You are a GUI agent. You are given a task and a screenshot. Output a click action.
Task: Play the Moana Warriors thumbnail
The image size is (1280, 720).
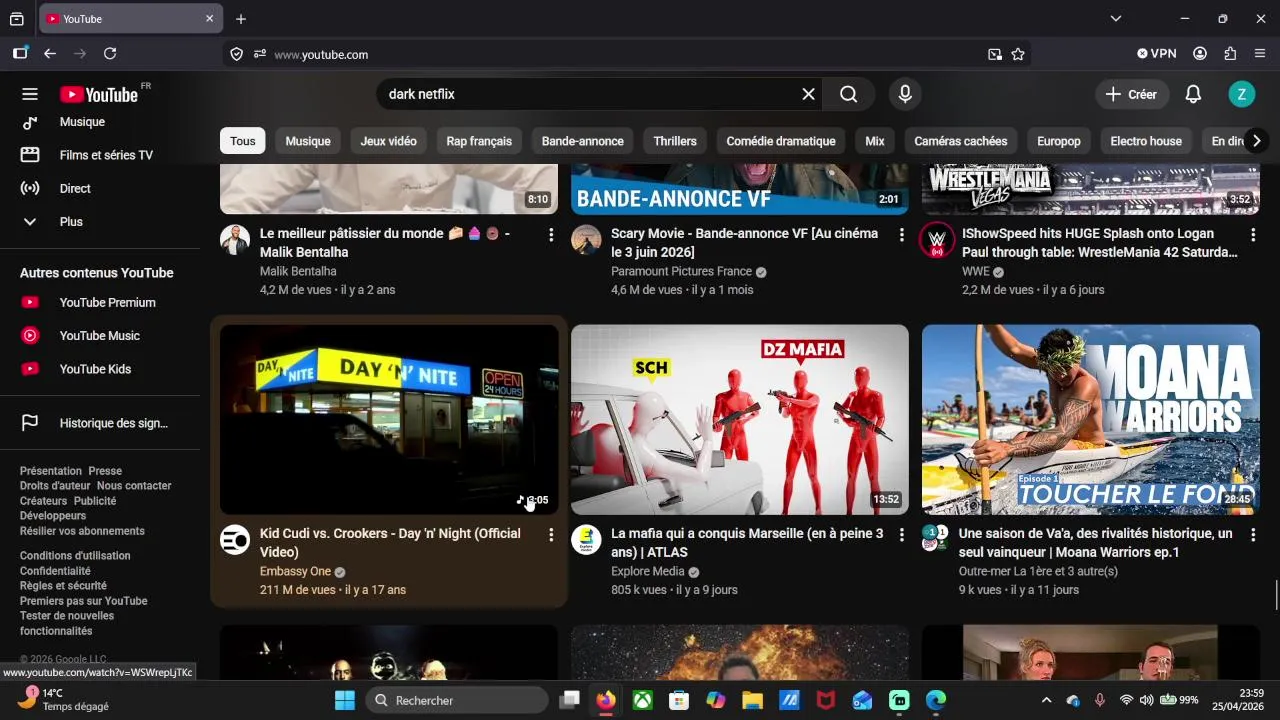(x=1091, y=419)
